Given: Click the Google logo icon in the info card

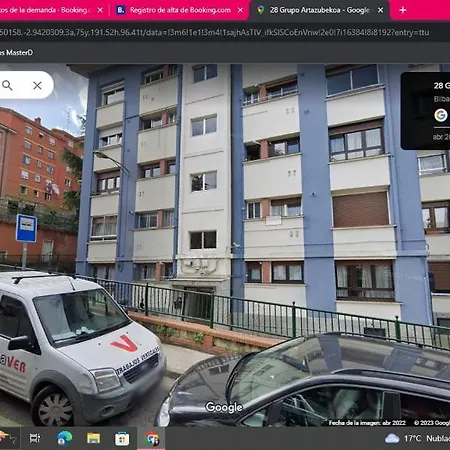Looking at the screenshot, I should click(x=441, y=115).
